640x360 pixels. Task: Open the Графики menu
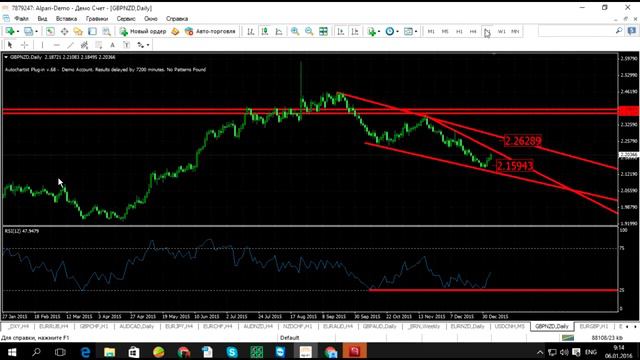pos(97,19)
